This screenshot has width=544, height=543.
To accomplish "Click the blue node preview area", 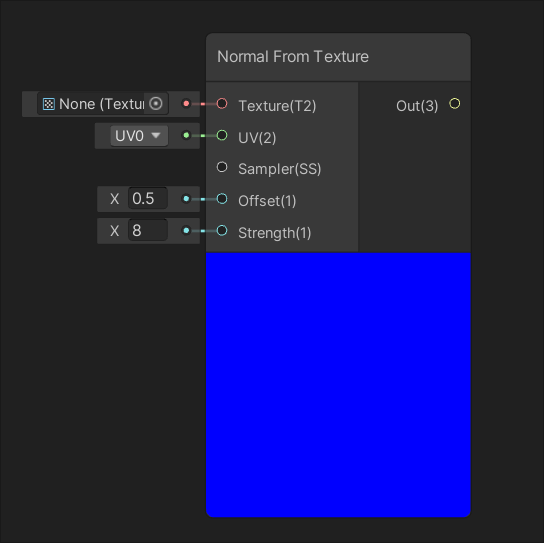I will click(338, 385).
